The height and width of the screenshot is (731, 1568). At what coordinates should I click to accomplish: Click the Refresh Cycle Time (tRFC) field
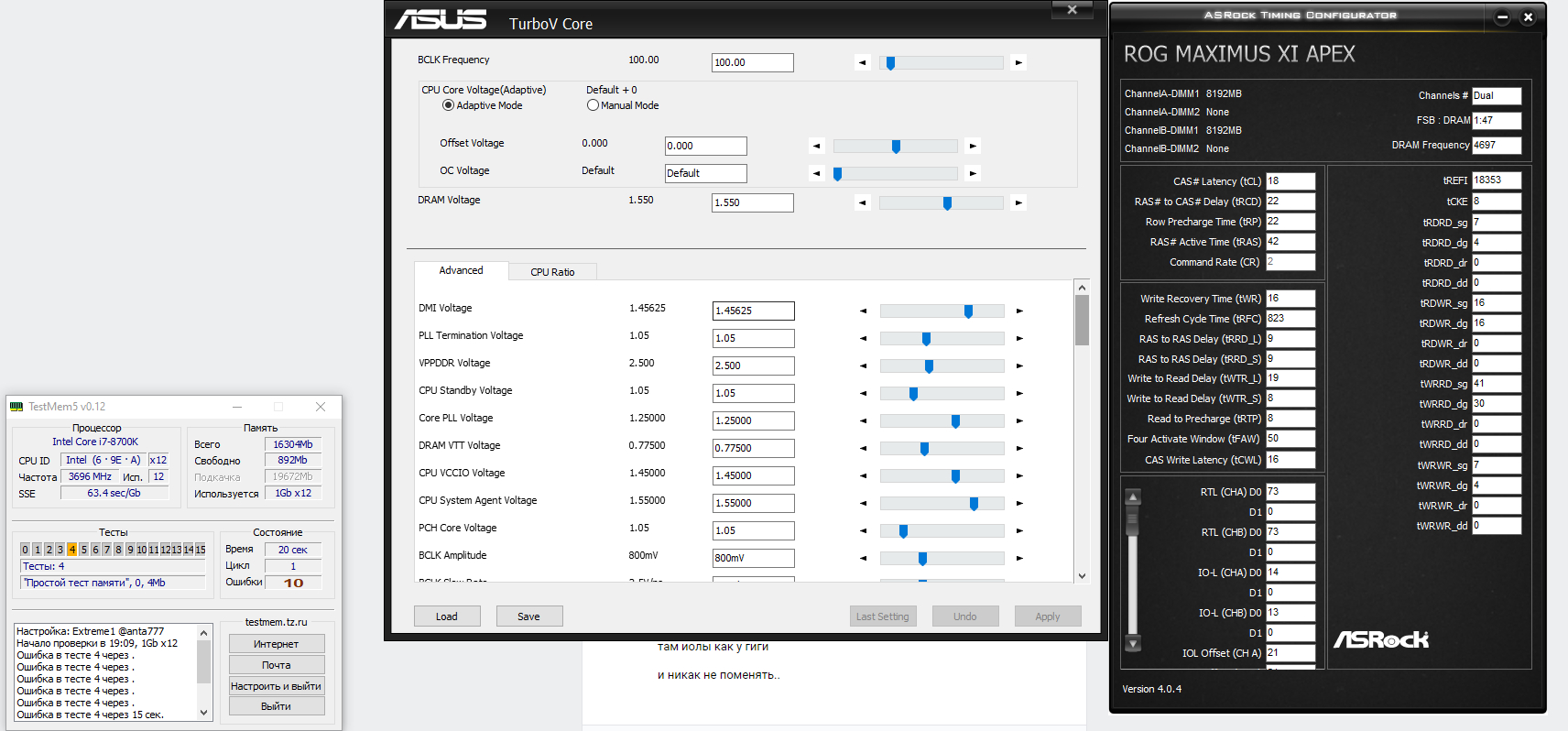tap(1290, 319)
